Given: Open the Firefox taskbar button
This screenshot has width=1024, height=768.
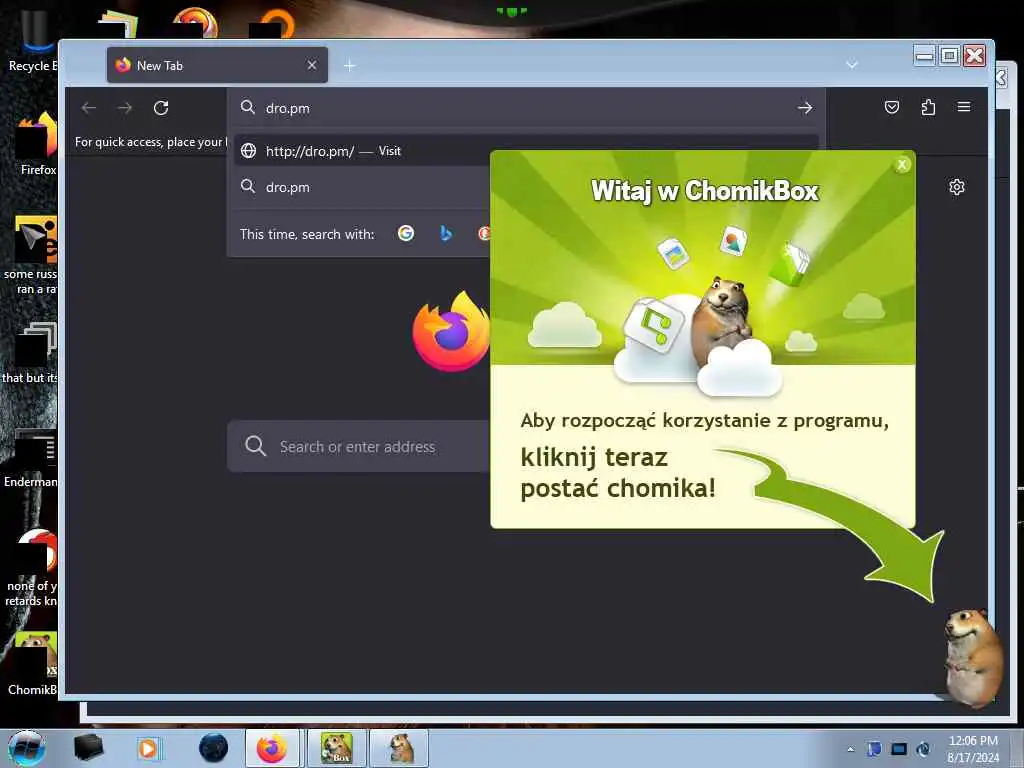Looking at the screenshot, I should 272,748.
